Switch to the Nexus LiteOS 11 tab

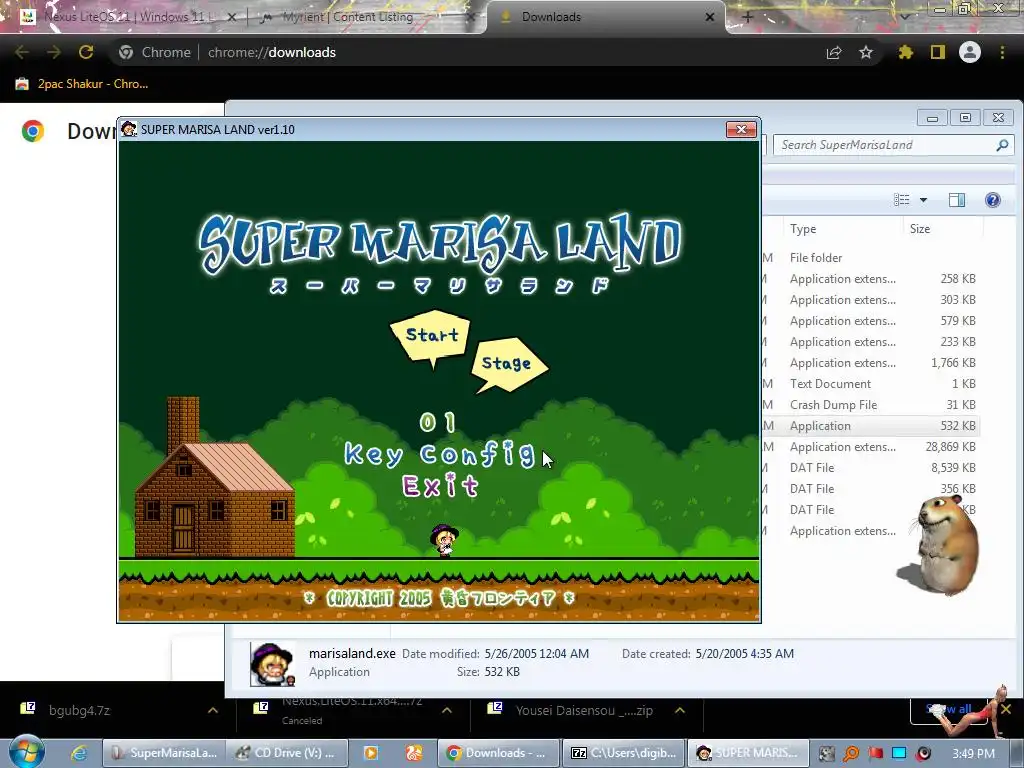coord(124,17)
